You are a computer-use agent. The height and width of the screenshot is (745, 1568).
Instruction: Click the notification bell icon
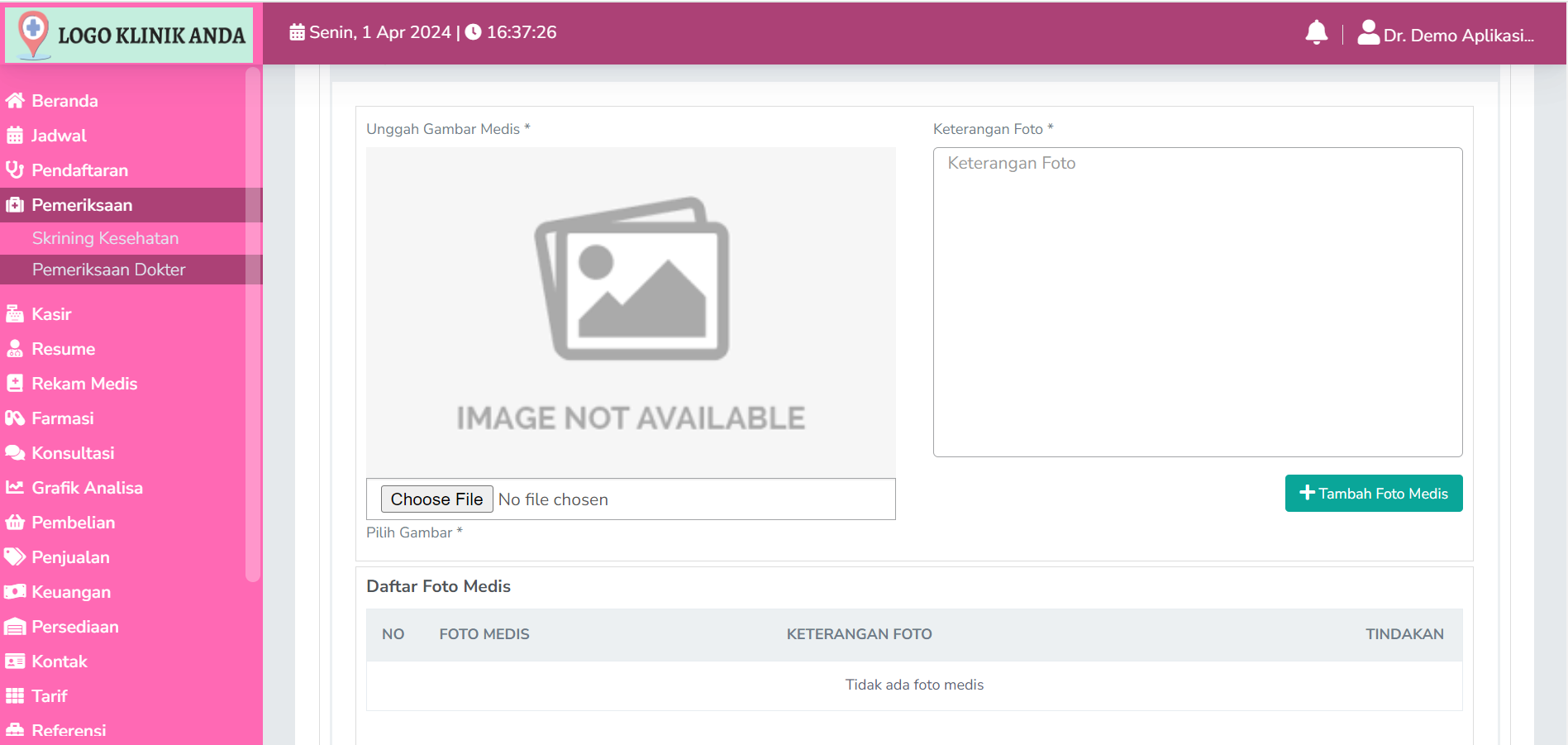1316,33
